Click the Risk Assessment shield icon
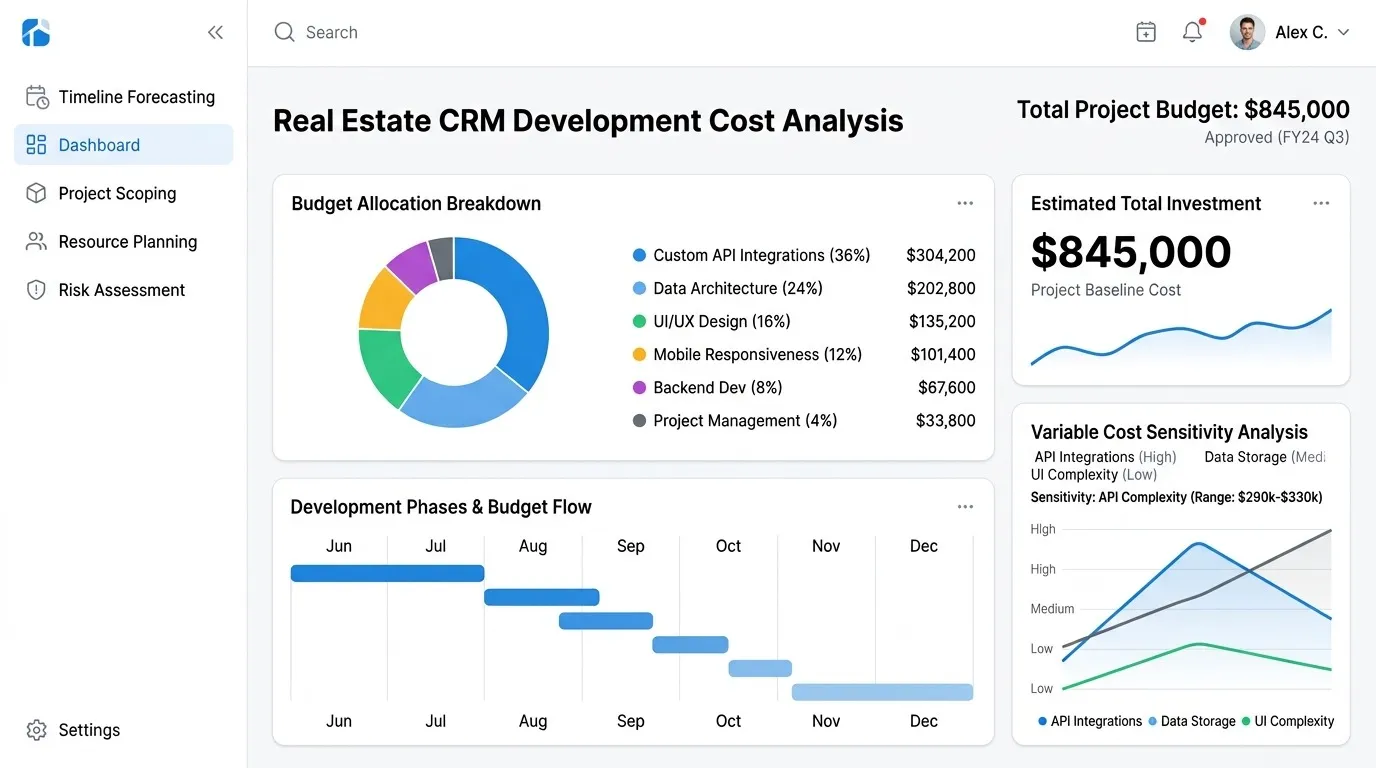The image size is (1376, 768). (x=37, y=290)
